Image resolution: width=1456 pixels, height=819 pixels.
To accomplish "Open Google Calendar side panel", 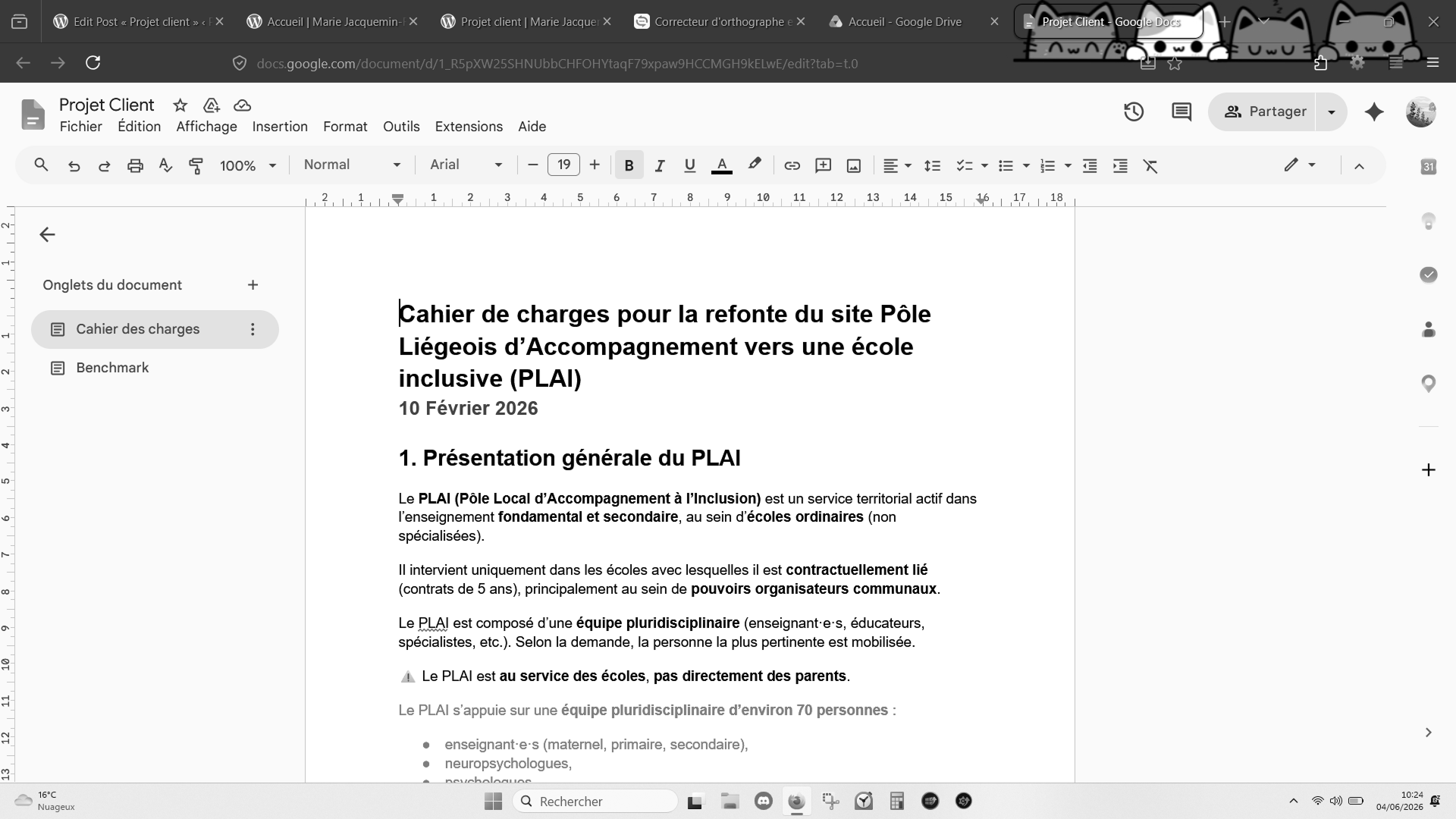I will pos(1429,167).
